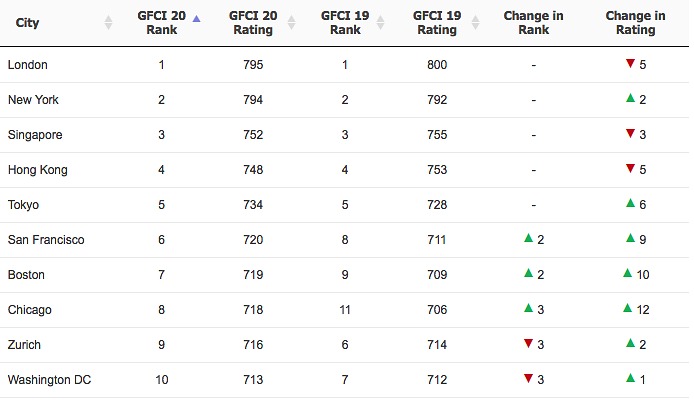Viewport: 694px width, 401px height.
Task: Select the London city name cell
Action: coord(28,65)
